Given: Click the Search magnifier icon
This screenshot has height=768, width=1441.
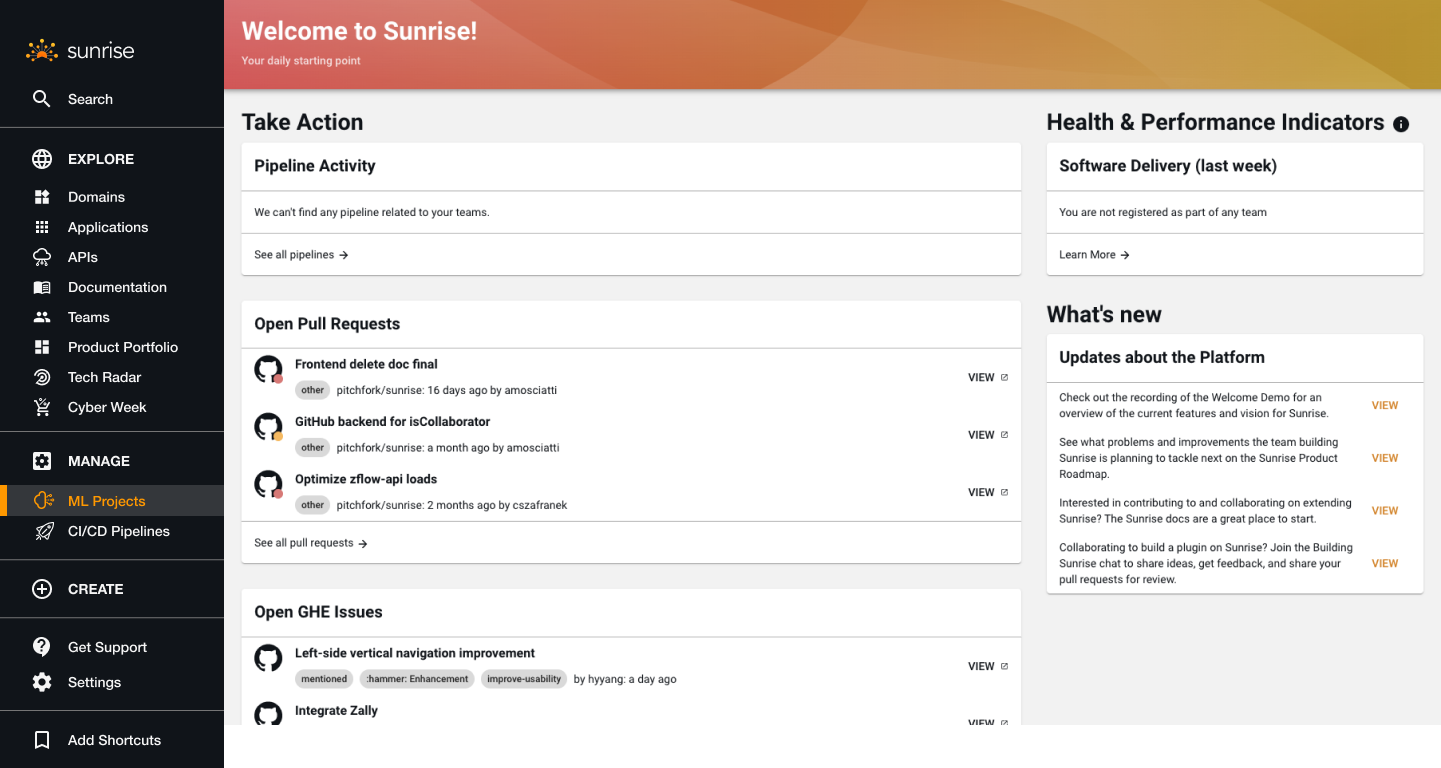Looking at the screenshot, I should point(42,99).
